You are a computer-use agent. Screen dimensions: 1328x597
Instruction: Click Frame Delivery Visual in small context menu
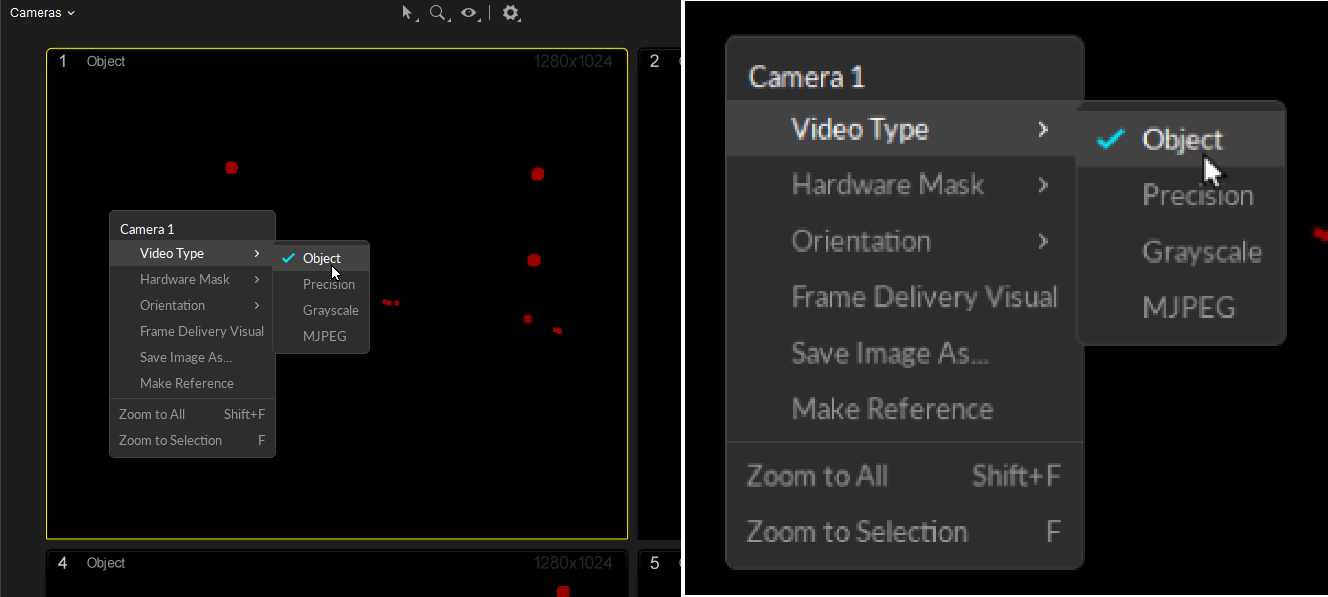(201, 331)
